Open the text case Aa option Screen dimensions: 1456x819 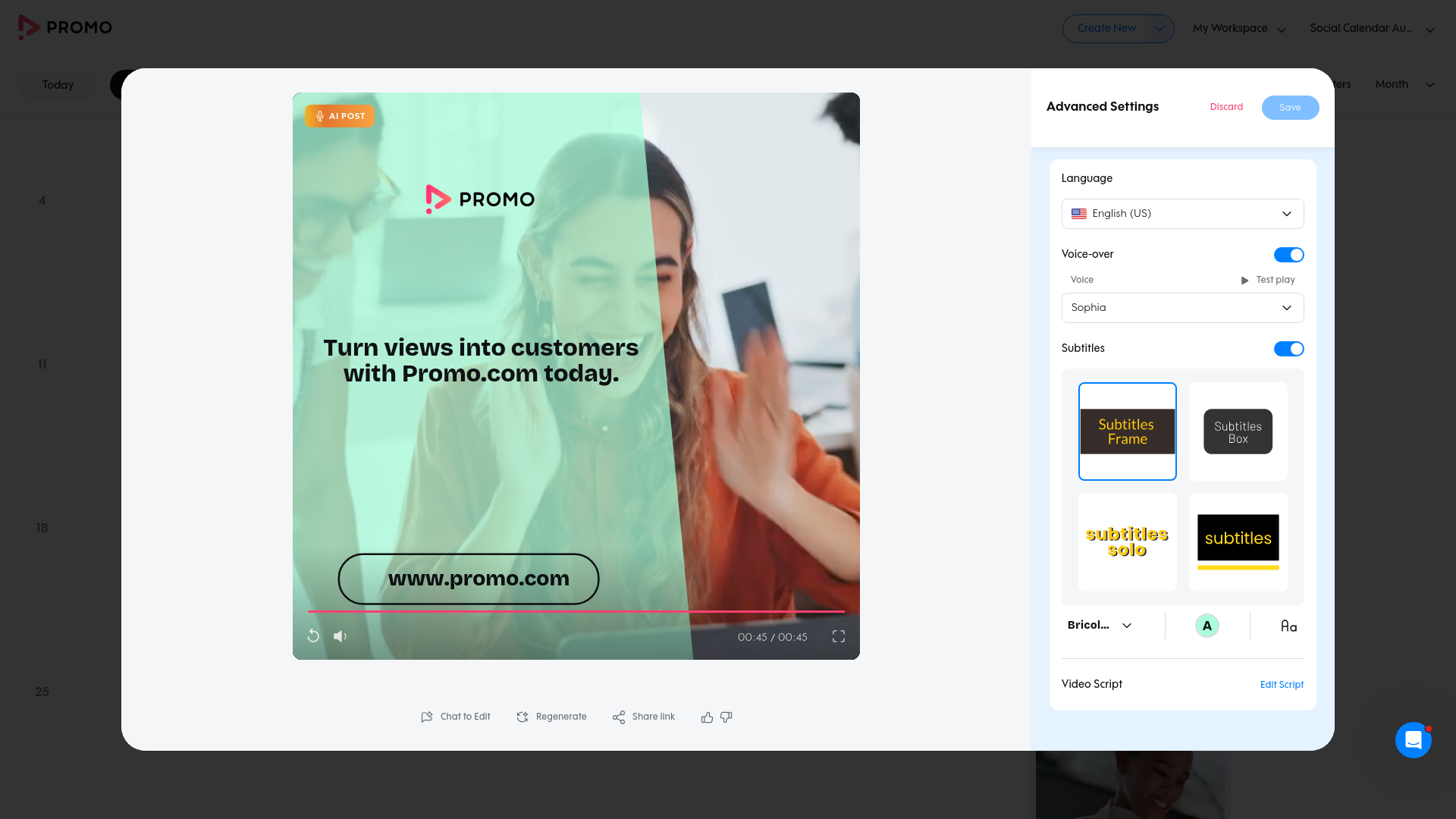click(1288, 626)
